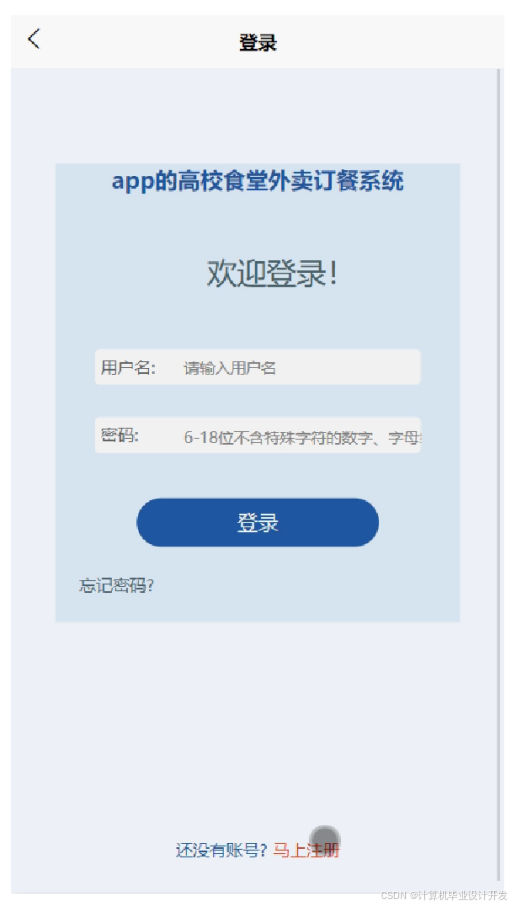
Task: Select the gray username box containing 请输入用户名
Action: (258, 367)
